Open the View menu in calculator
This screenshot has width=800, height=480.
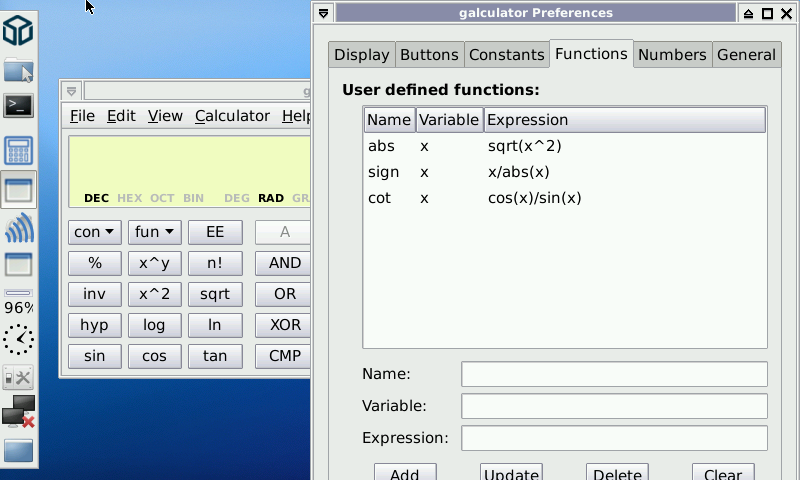click(x=165, y=116)
